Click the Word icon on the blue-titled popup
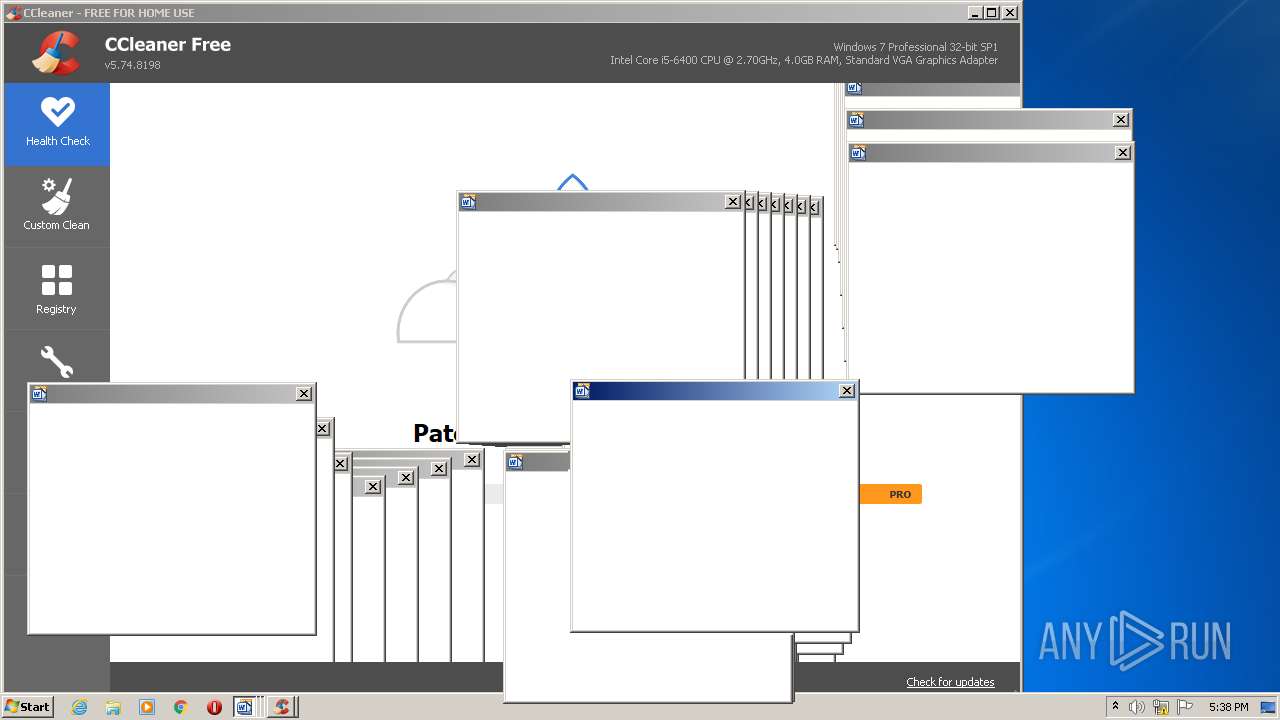The width and height of the screenshot is (1280, 720). pos(582,391)
